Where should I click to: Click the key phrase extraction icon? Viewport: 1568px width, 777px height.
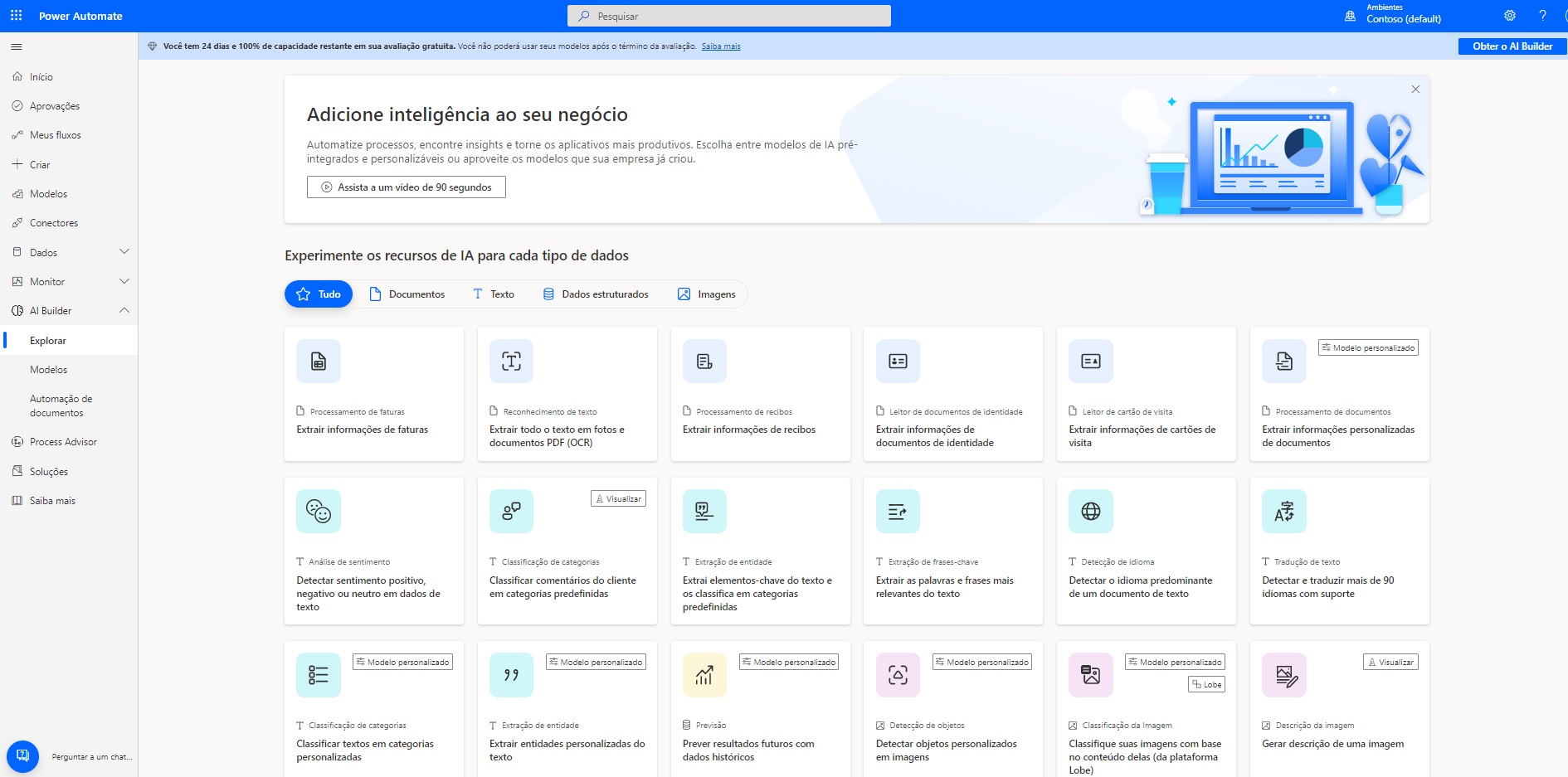click(898, 511)
